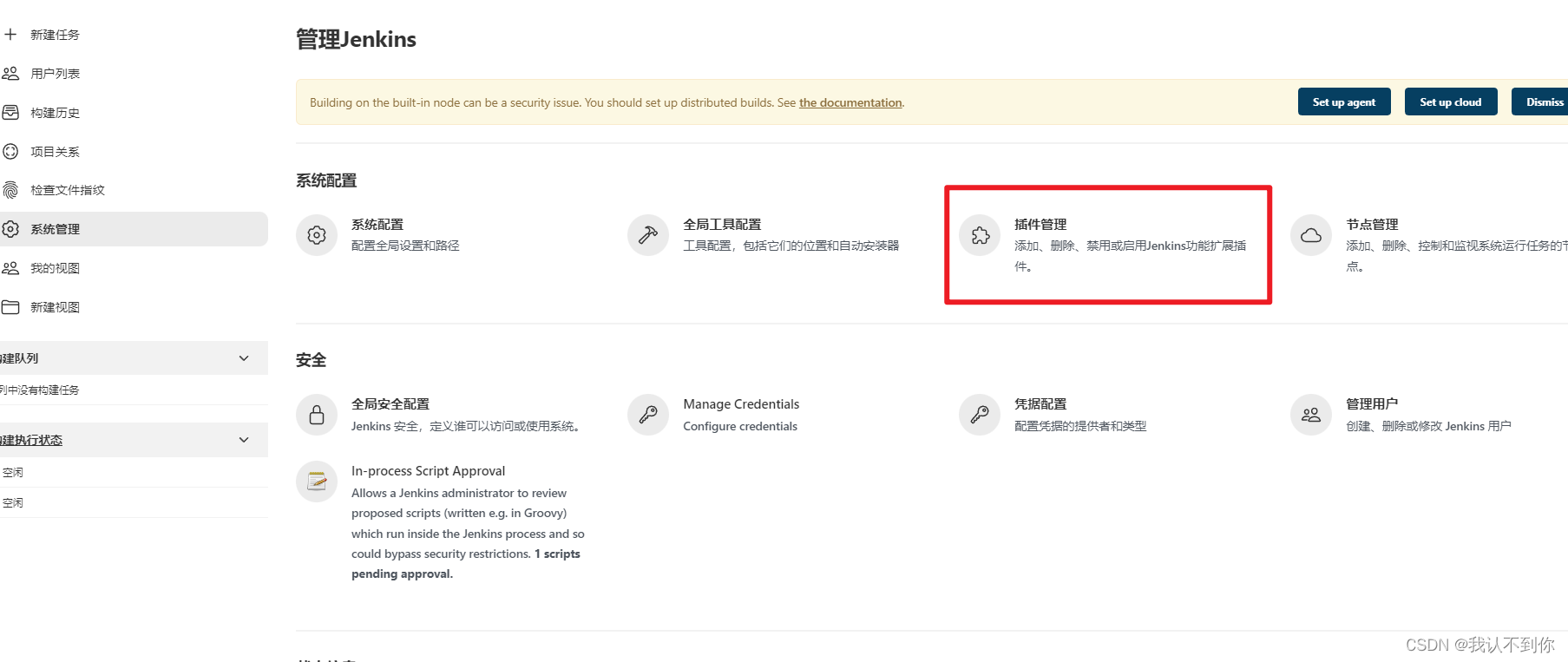
Task: Open the documentation link in banner
Action: [850, 102]
